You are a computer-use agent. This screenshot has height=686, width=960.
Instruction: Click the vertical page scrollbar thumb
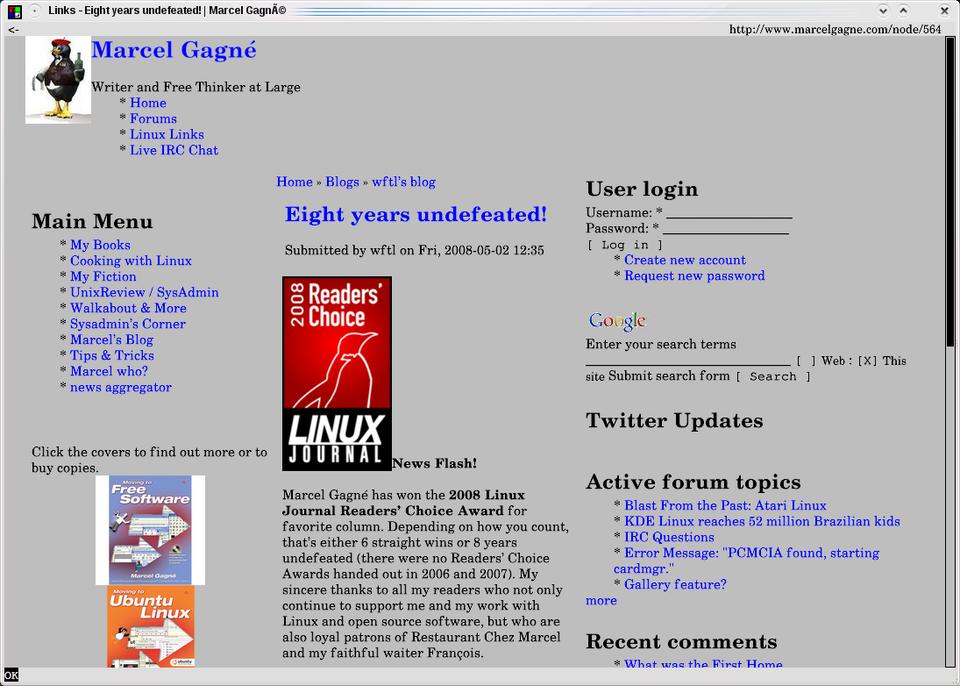(950, 190)
